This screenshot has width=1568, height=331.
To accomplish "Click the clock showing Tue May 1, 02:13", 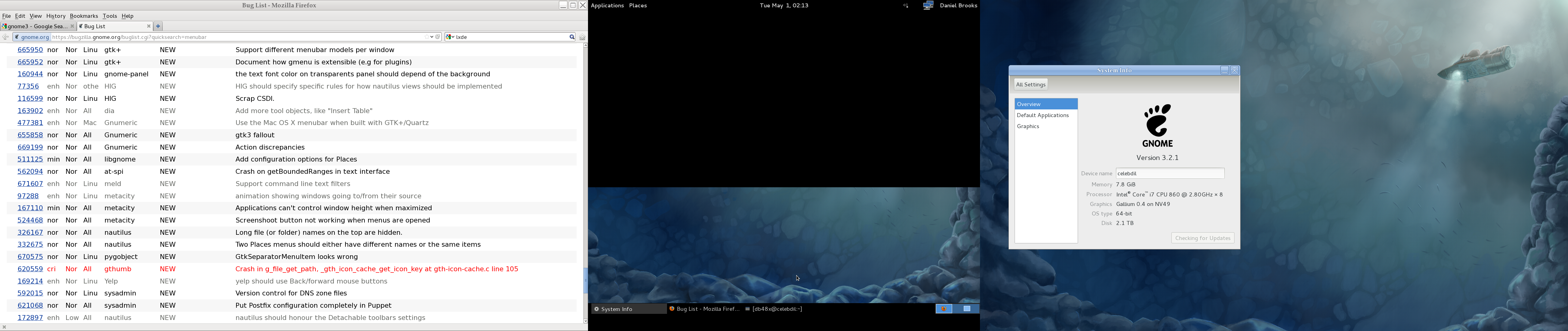I will [x=784, y=6].
